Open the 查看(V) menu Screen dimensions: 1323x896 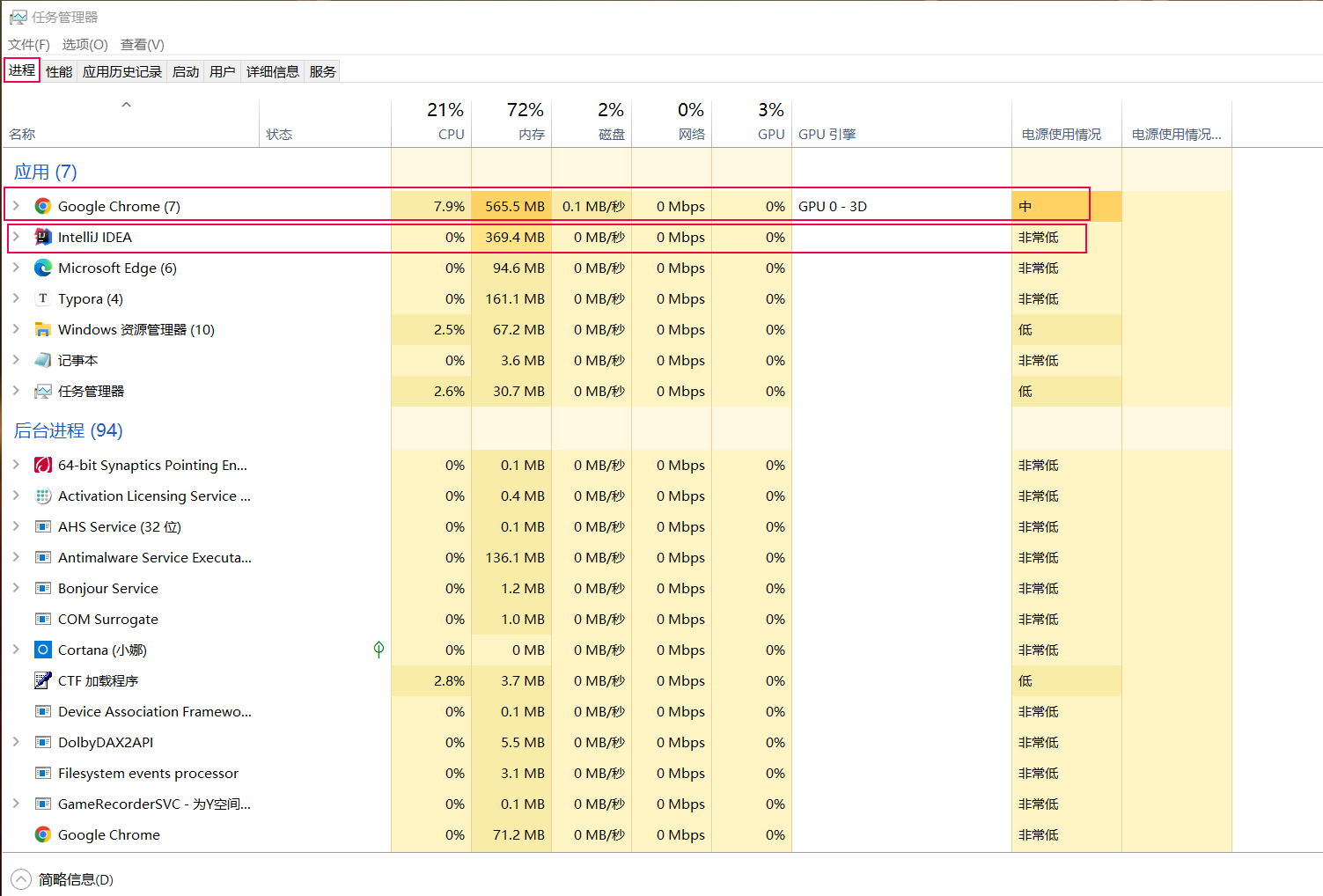pos(143,44)
